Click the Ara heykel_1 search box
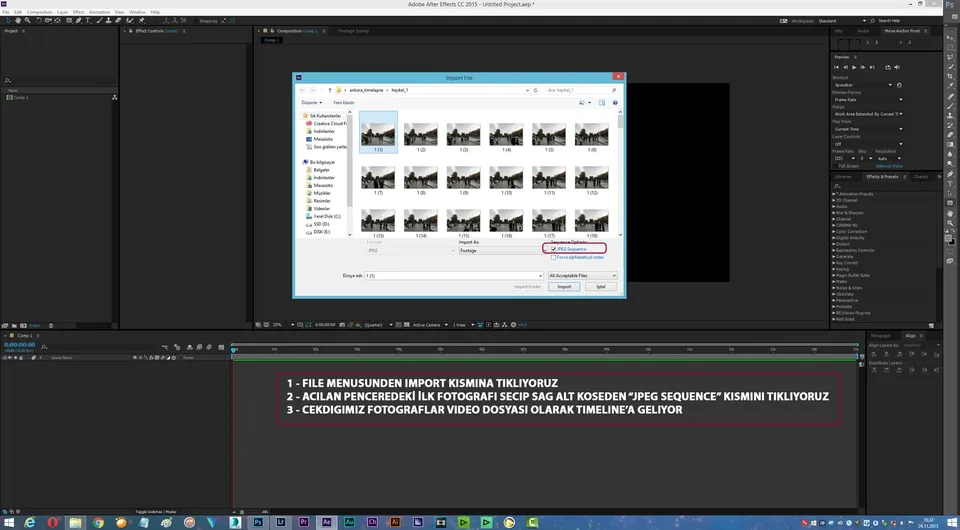This screenshot has height=530, width=960. tap(582, 90)
